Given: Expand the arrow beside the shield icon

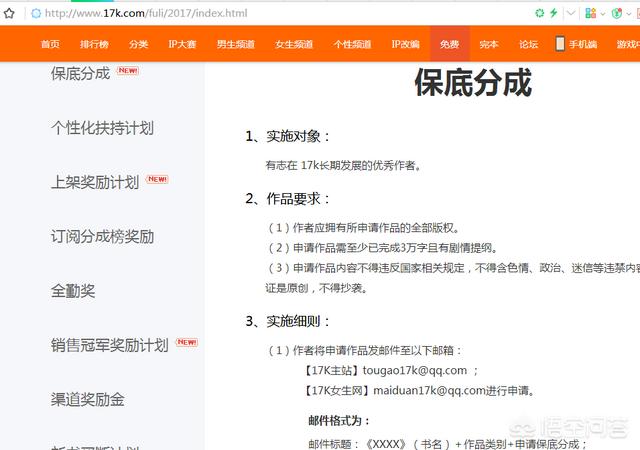Looking at the screenshot, I should 629,14.
